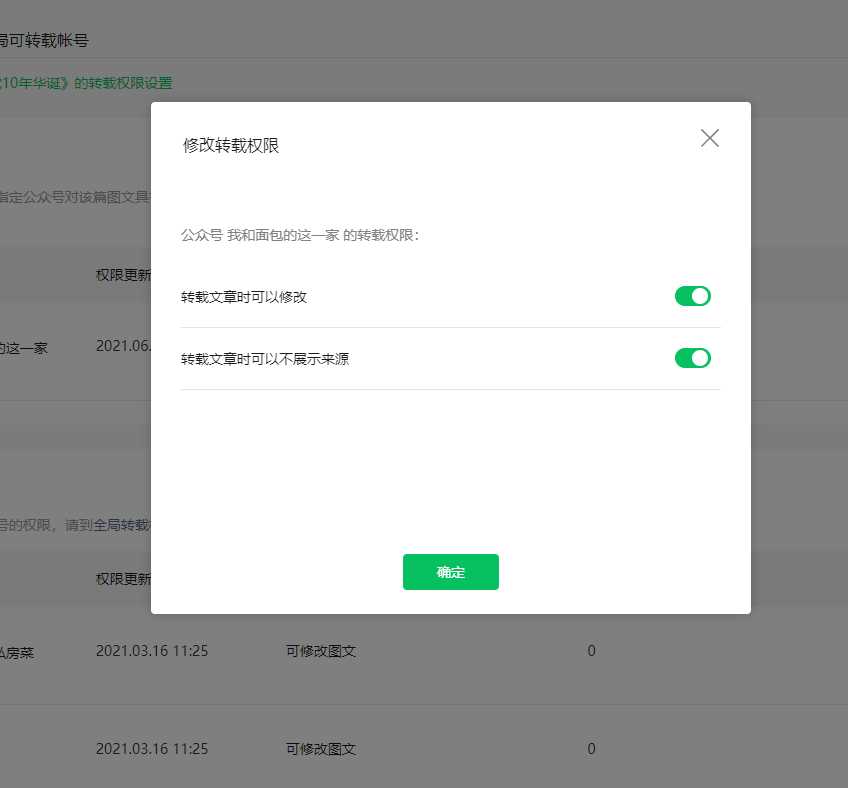Image resolution: width=848 pixels, height=788 pixels.
Task: Select 修改转载权限 dialog title text
Action: 231,145
